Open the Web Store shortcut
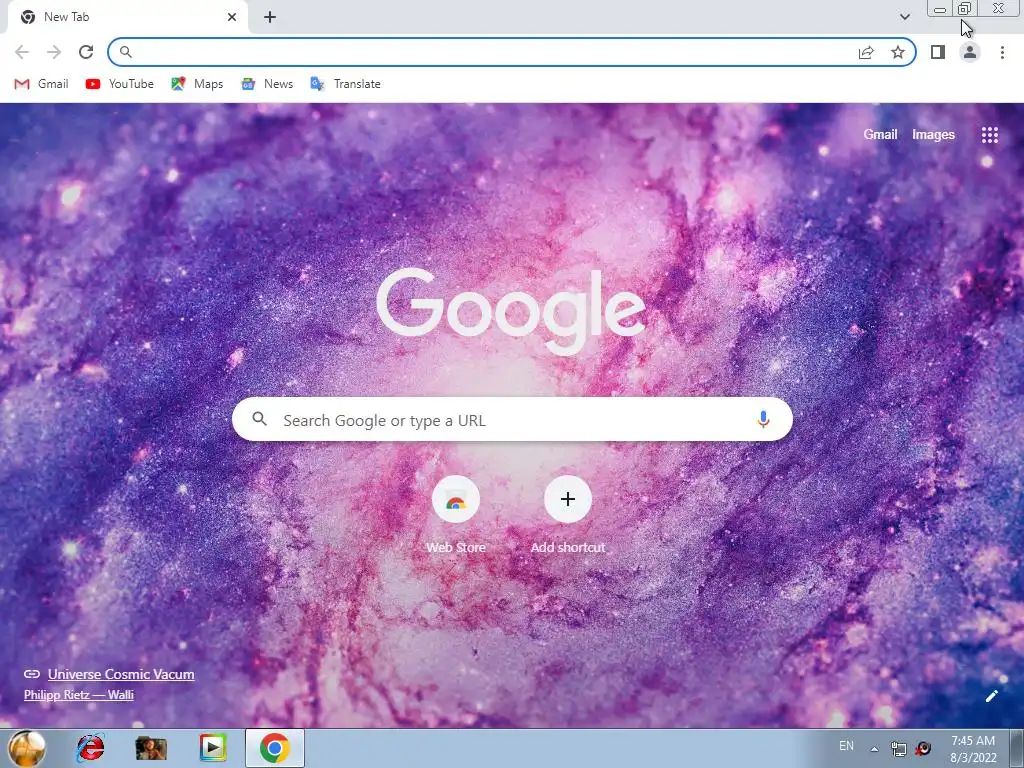Screen dimensions: 1024x768 coord(456,516)
